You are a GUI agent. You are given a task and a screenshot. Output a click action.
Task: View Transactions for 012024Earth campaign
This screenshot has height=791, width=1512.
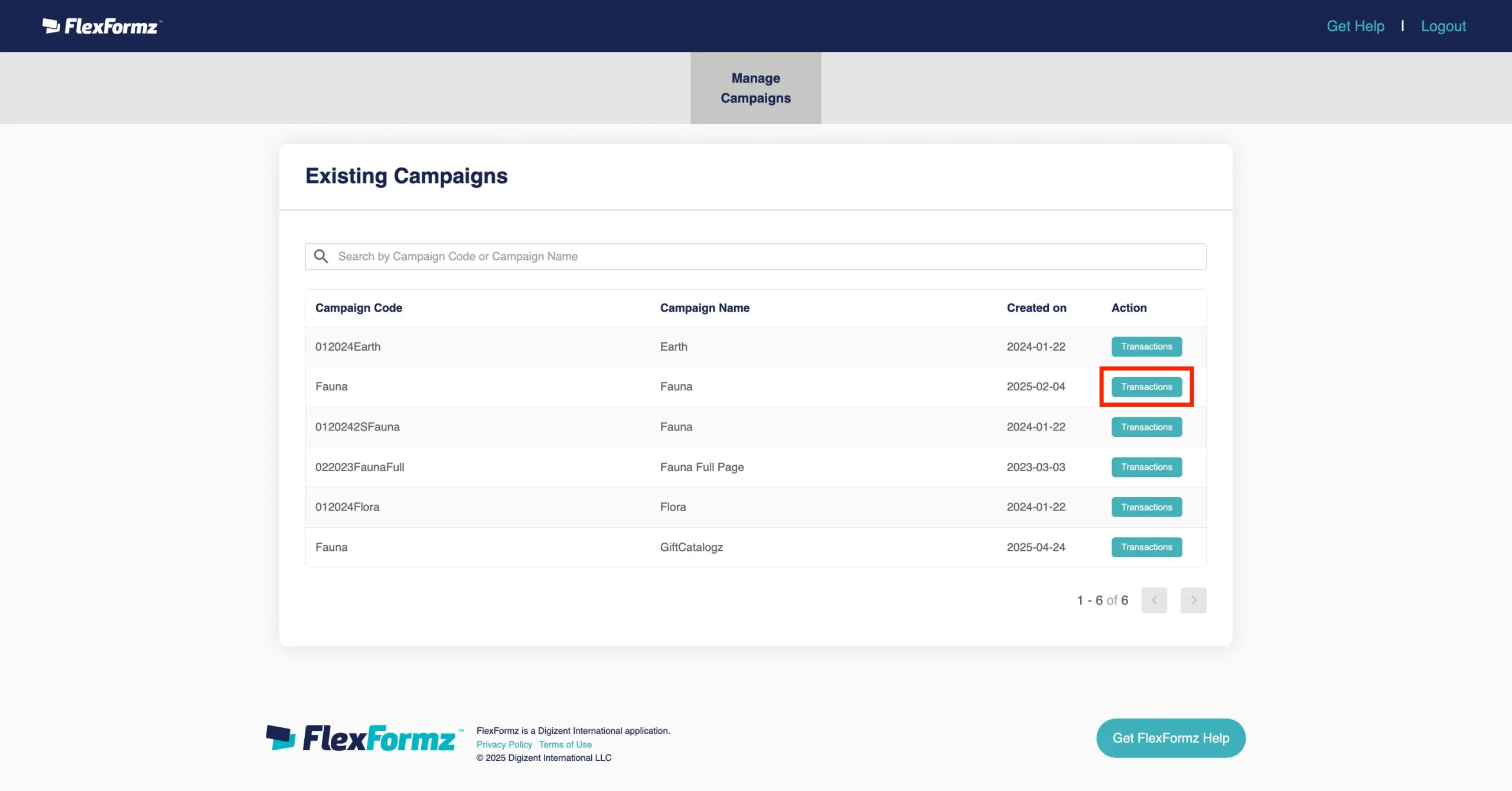pos(1146,347)
